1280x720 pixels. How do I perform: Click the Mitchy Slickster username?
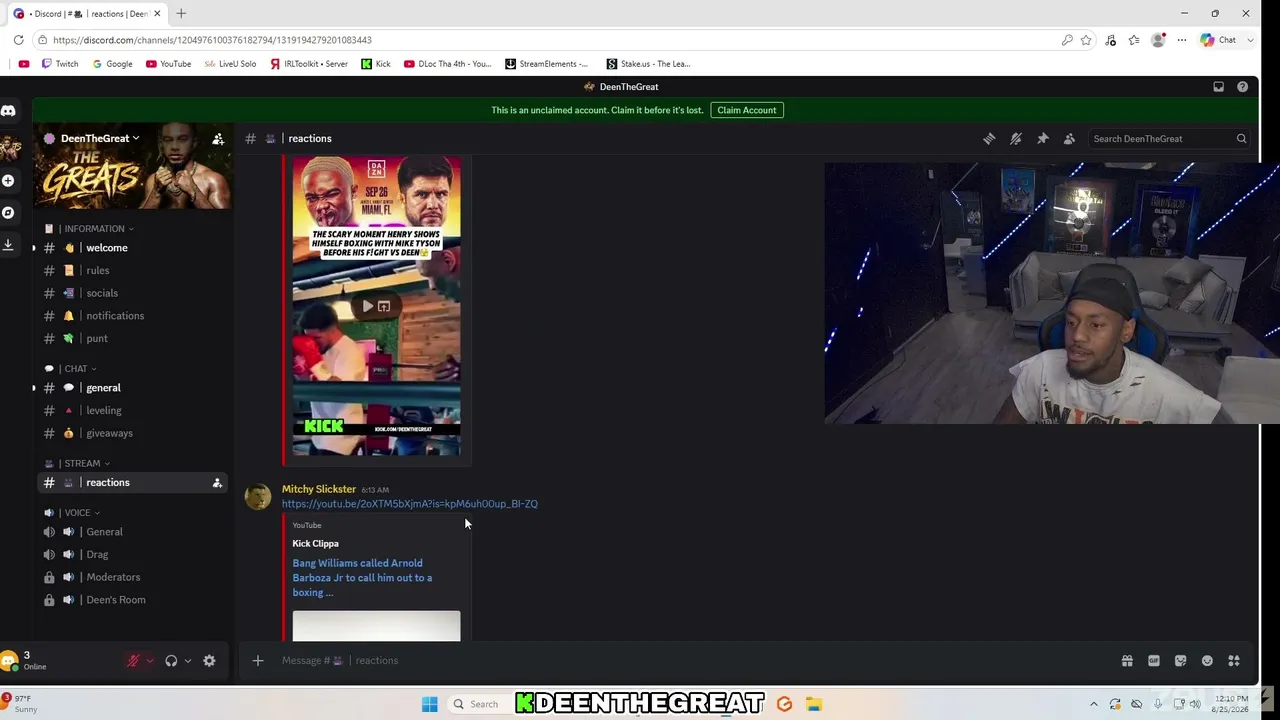tap(319, 489)
